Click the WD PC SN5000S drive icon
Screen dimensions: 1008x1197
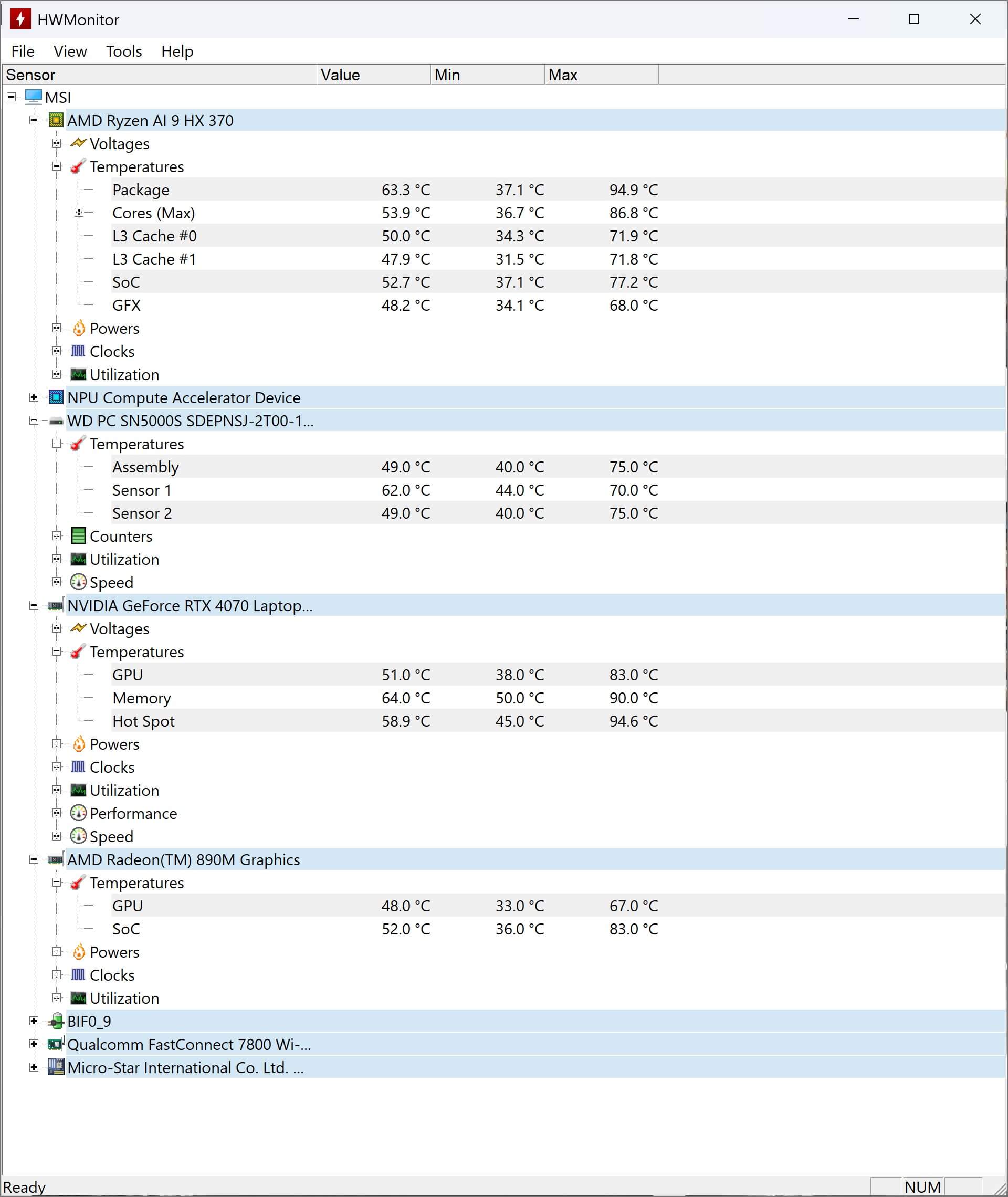(x=56, y=421)
